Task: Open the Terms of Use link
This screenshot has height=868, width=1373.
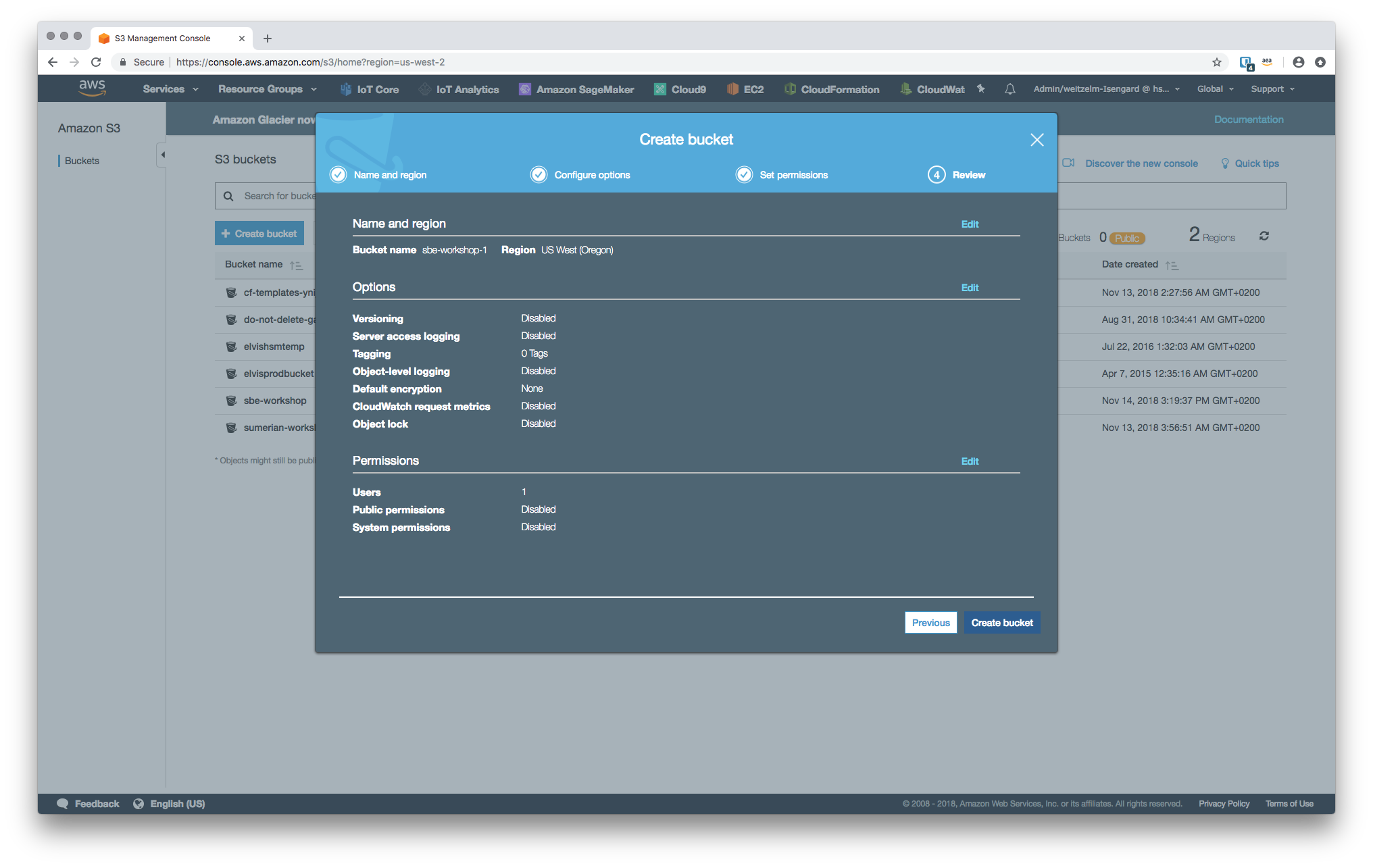Action: (x=1289, y=804)
